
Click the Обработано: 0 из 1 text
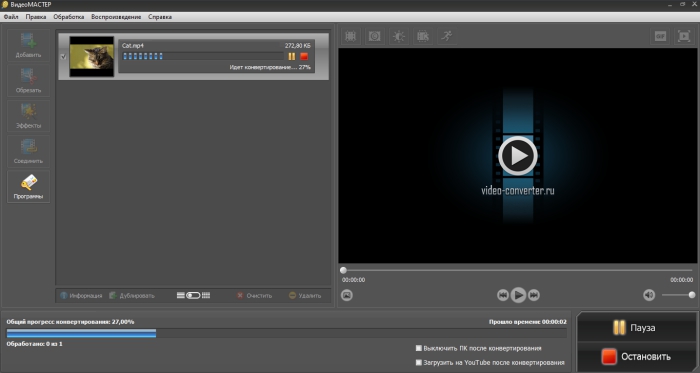(34, 344)
